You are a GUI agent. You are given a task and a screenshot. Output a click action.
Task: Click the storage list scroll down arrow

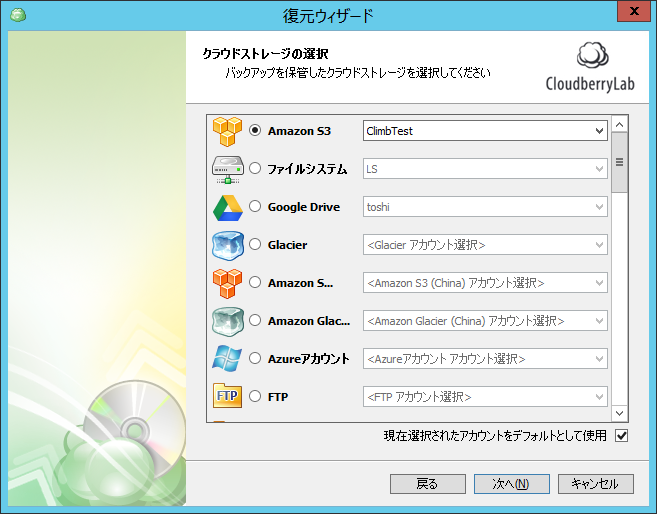(x=620, y=413)
